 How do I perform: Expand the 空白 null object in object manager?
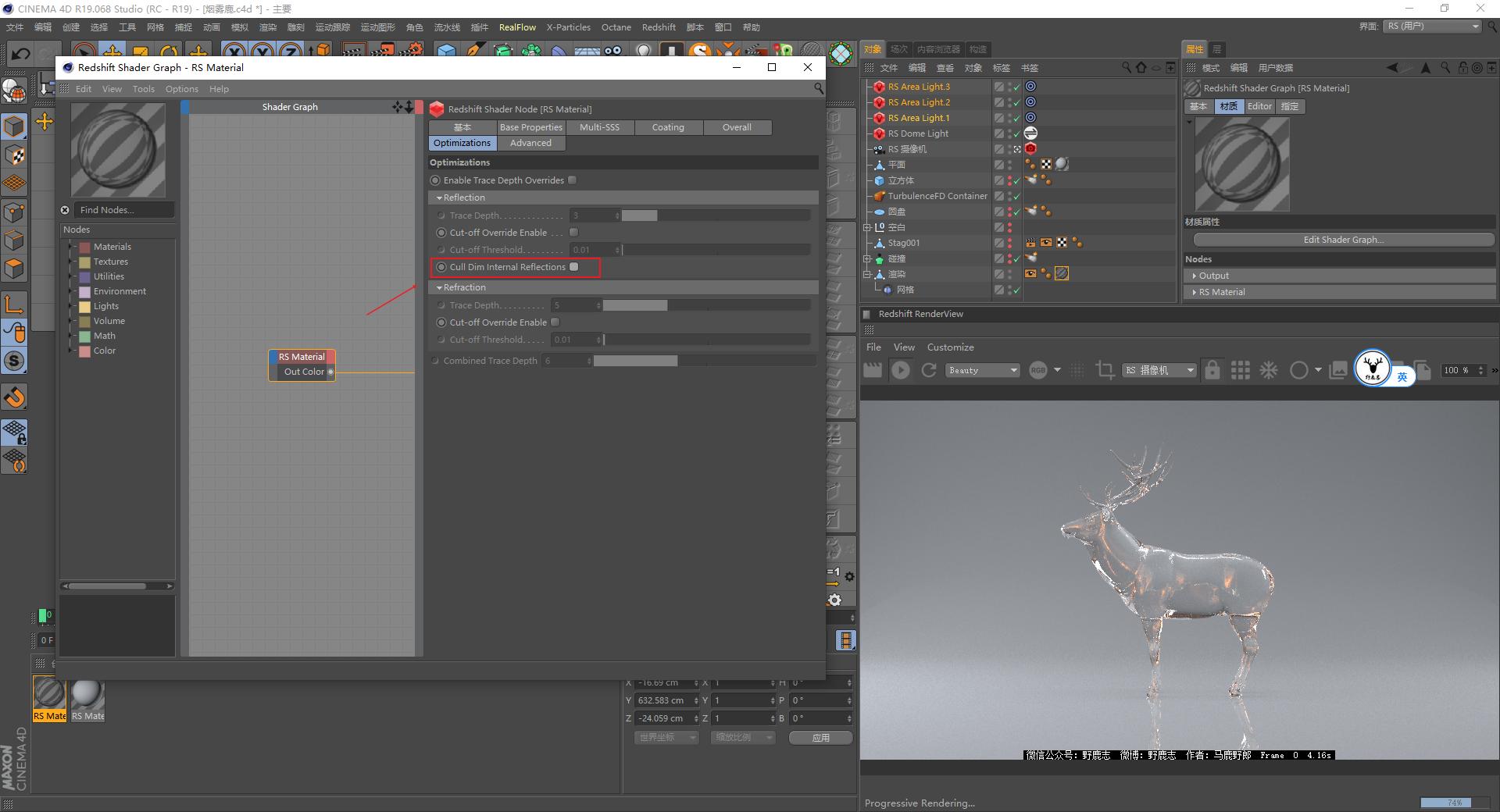[866, 227]
